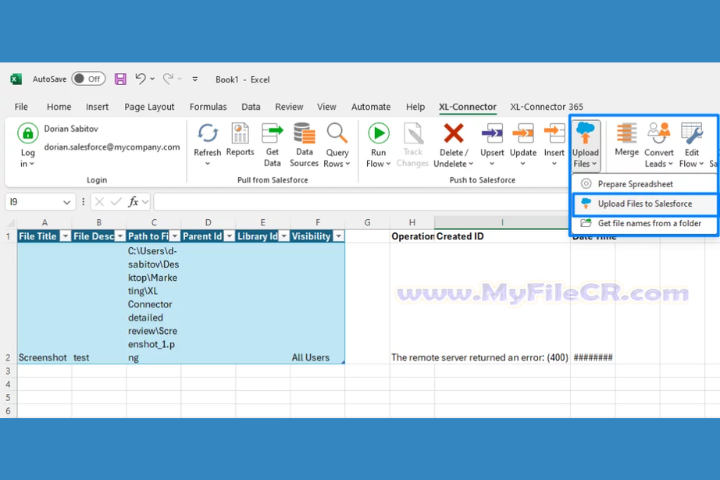Screen dimensions: 720x480
Task: Select row 3 header
Action: [x=8, y=371]
